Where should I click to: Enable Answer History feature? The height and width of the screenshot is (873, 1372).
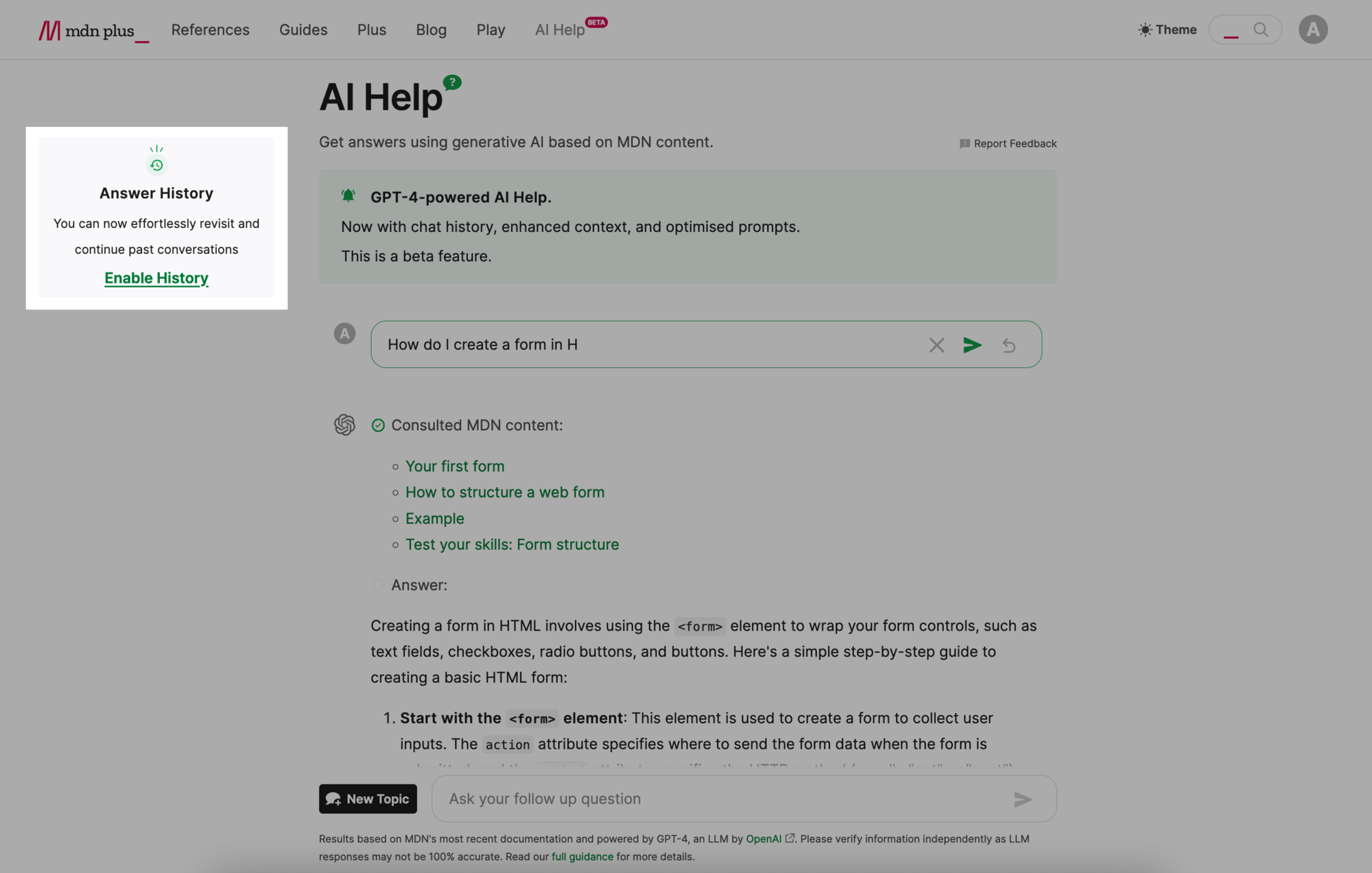(x=156, y=278)
